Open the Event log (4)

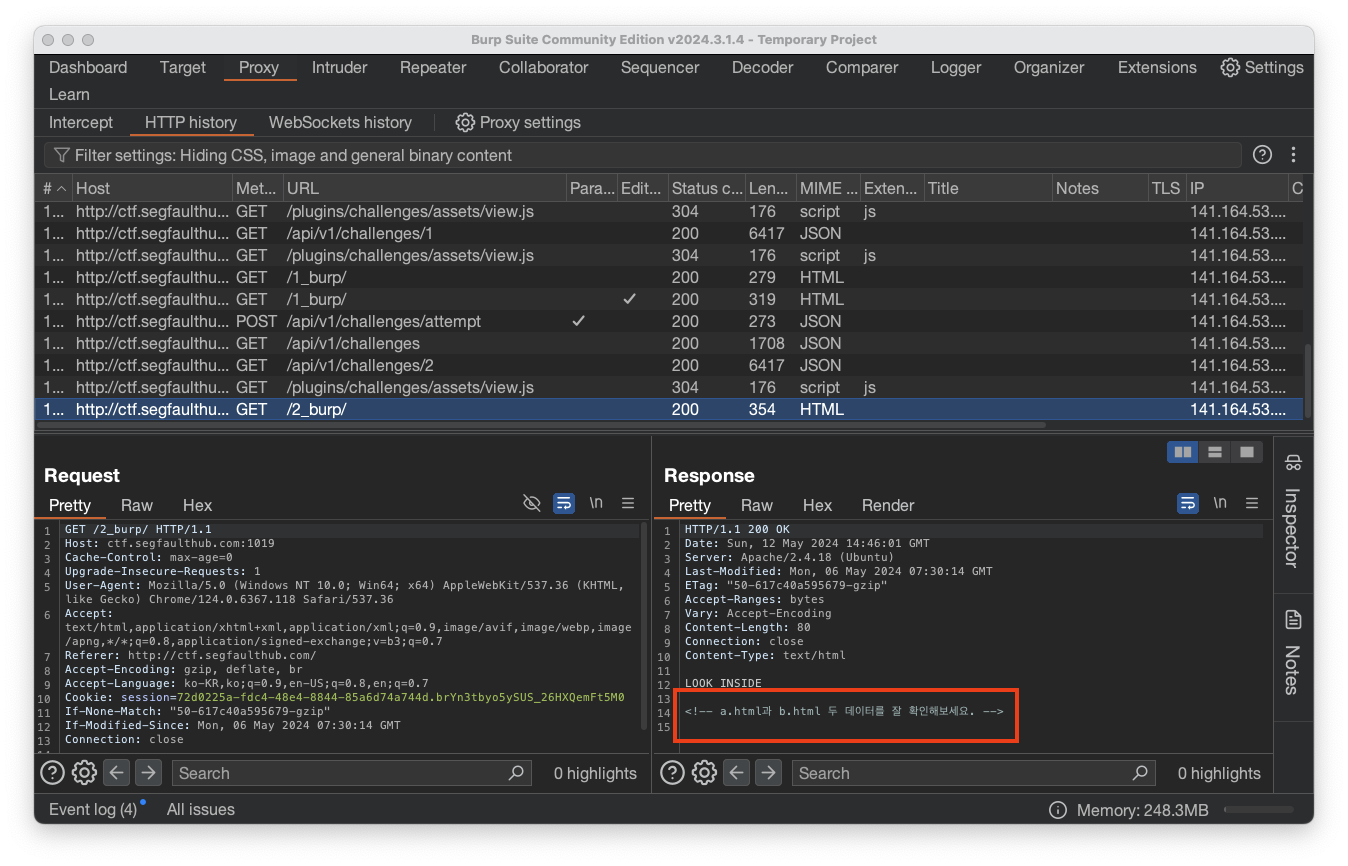pyautogui.click(x=93, y=810)
